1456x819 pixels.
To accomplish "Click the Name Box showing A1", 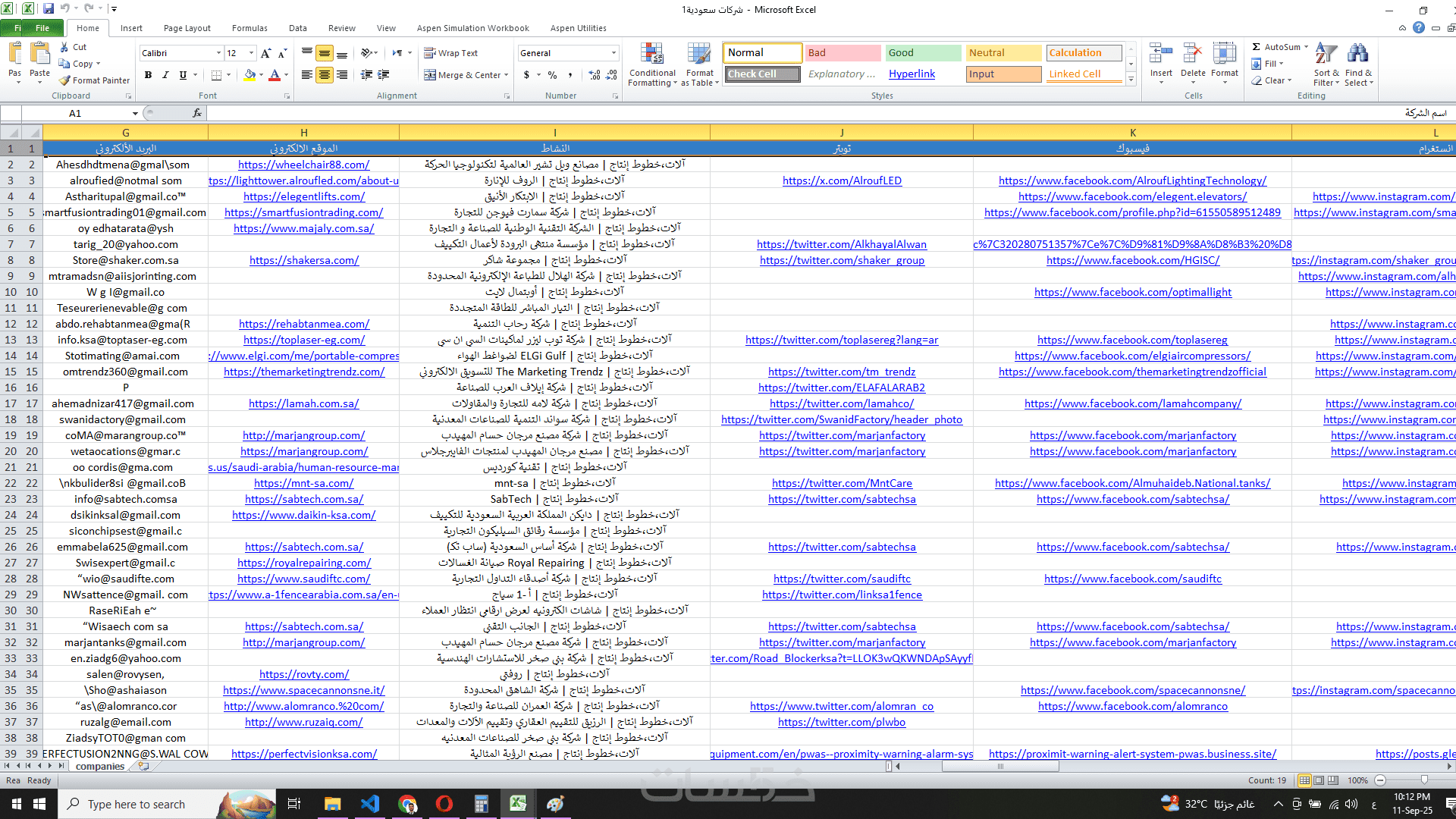I will [75, 113].
